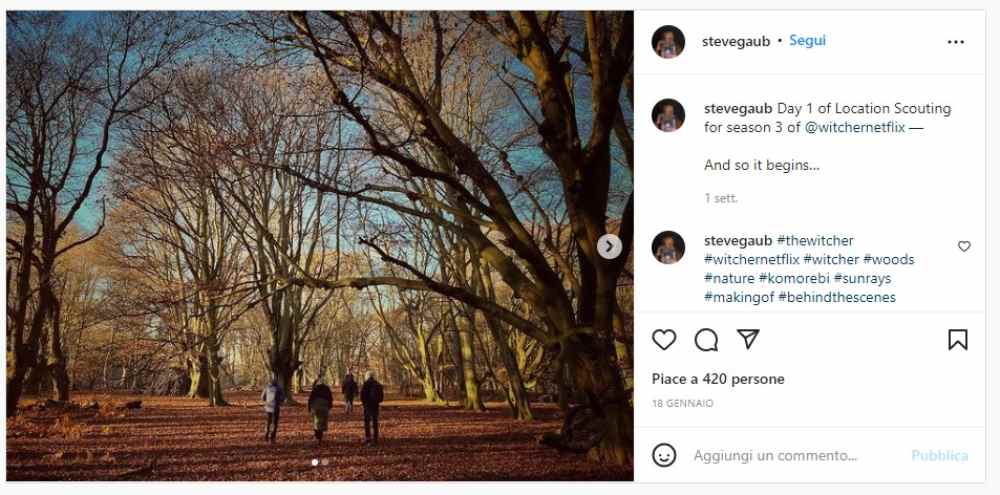Save the post with the bookmark icon
This screenshot has width=1000, height=495.
[x=957, y=340]
